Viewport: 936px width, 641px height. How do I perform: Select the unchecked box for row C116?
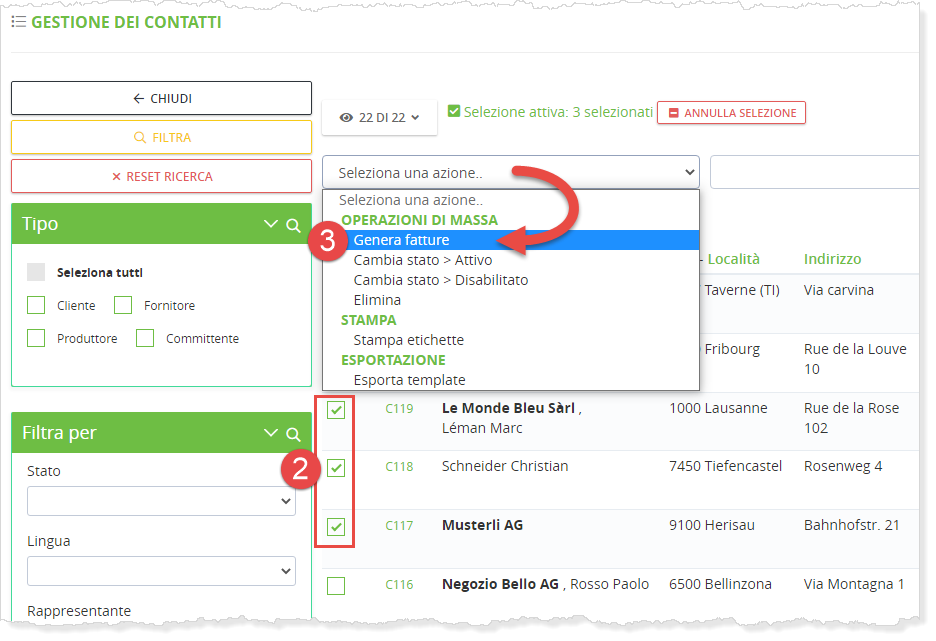337,585
